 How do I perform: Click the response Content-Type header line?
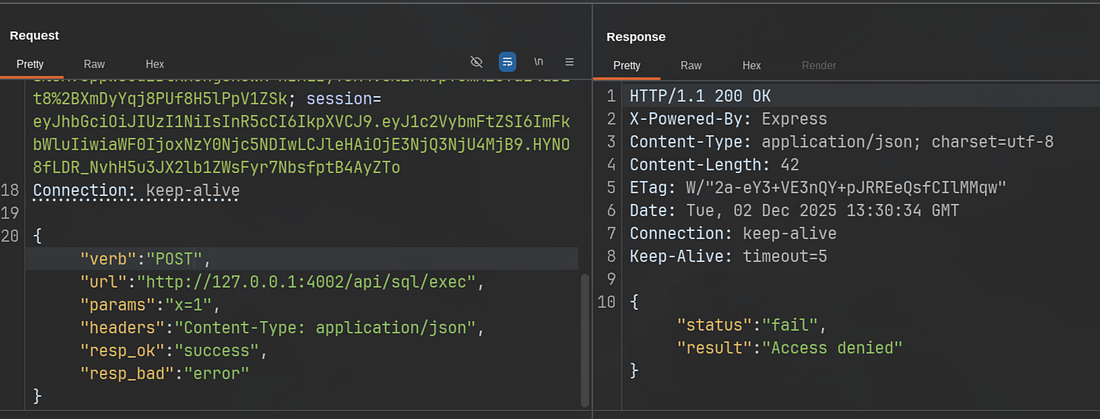coord(841,142)
